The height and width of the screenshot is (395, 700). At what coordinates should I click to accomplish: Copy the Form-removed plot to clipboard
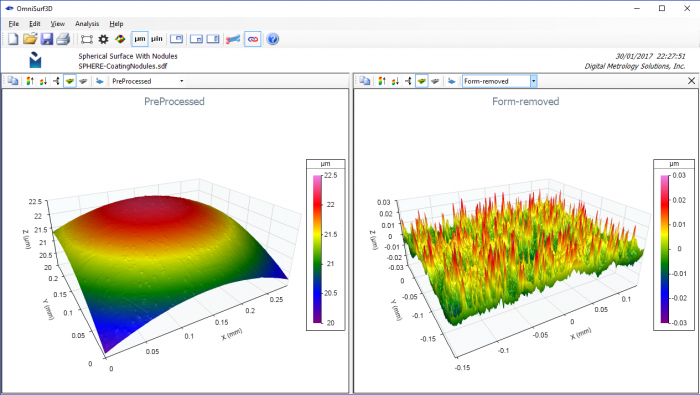pos(365,81)
